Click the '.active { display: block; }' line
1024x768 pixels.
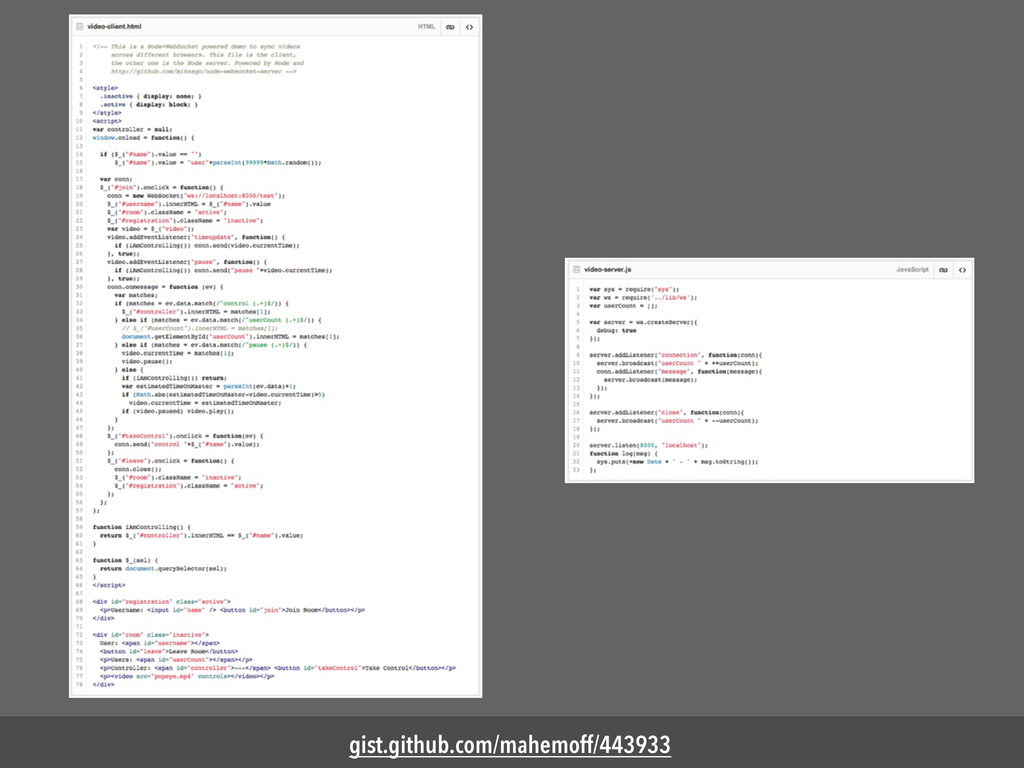[x=149, y=104]
